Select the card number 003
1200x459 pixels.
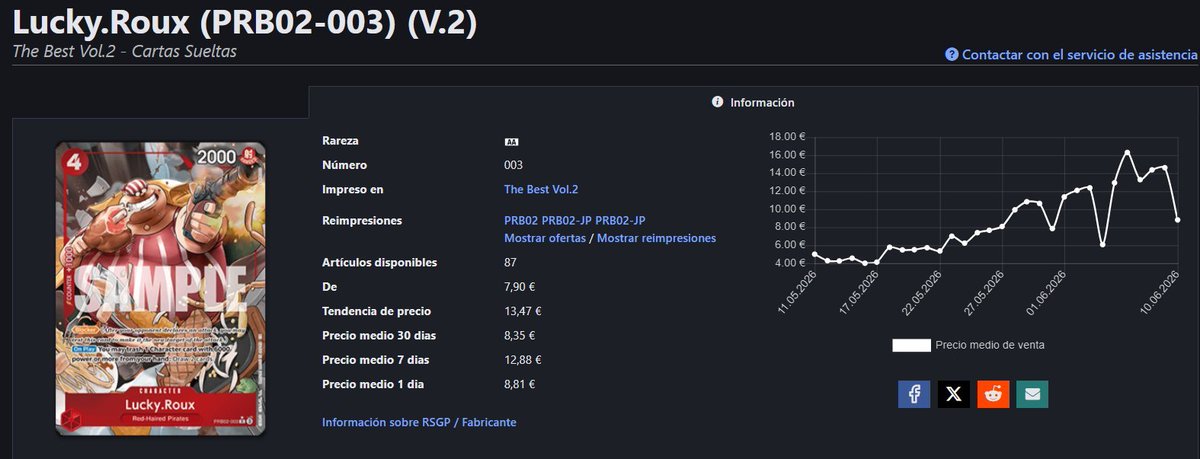coord(514,165)
